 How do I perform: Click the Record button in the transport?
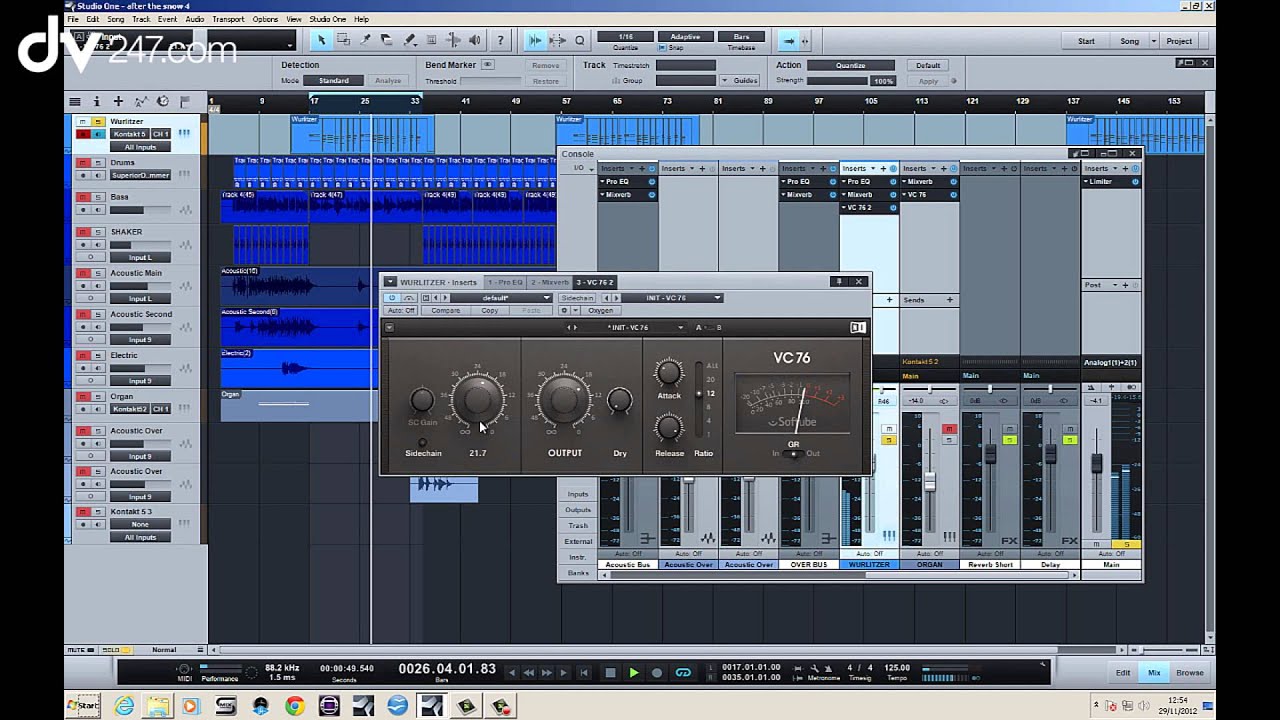(x=657, y=673)
